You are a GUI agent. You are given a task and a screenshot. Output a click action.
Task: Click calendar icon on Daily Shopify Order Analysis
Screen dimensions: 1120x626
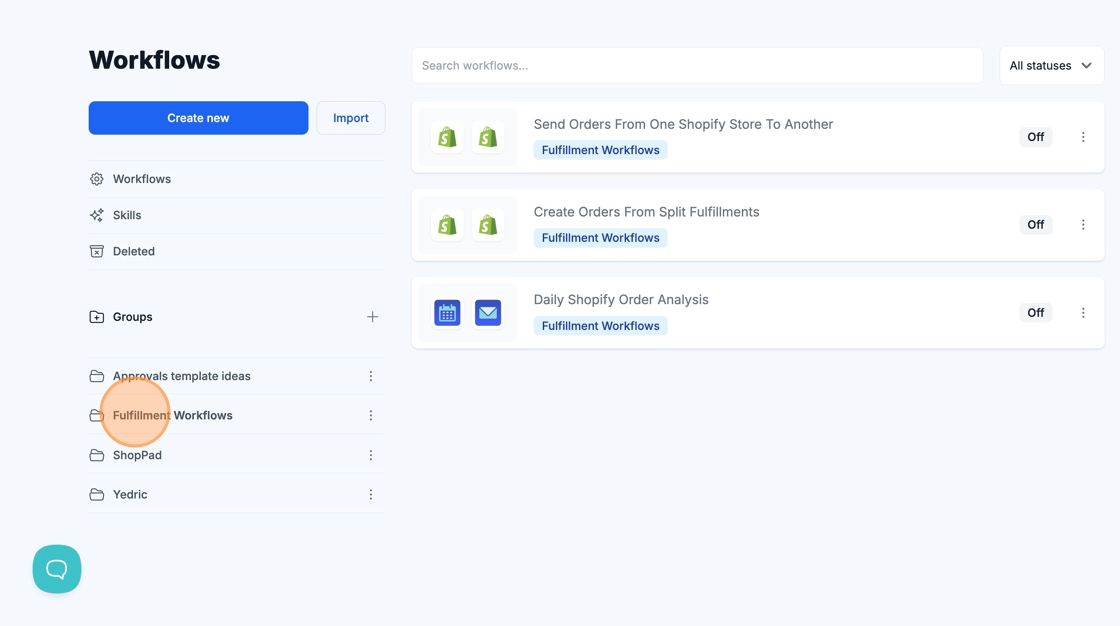coord(447,313)
